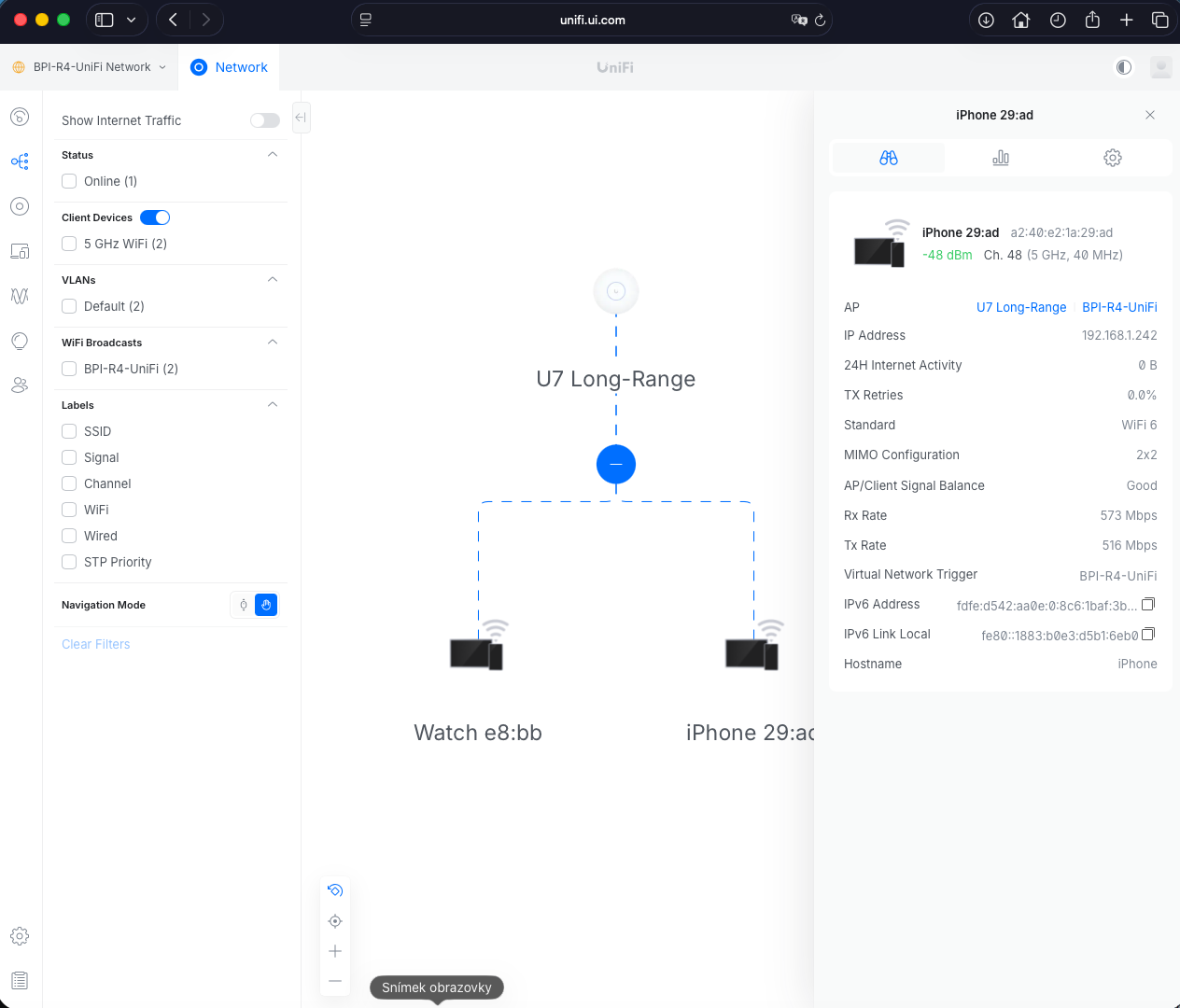Screen dimensions: 1180x1008
Task: Open the device settings gear tab
Action: point(1112,158)
